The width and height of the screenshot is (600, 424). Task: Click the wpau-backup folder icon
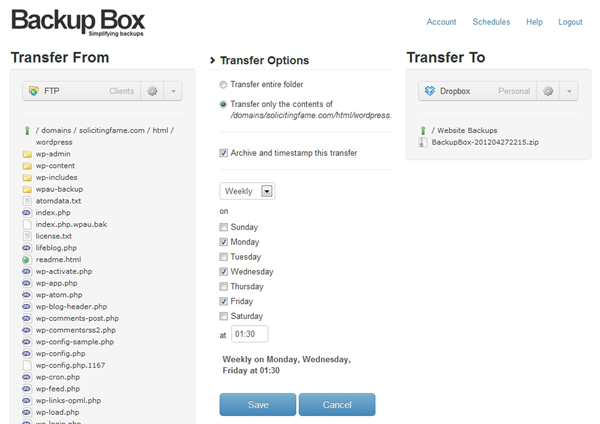[x=27, y=189]
